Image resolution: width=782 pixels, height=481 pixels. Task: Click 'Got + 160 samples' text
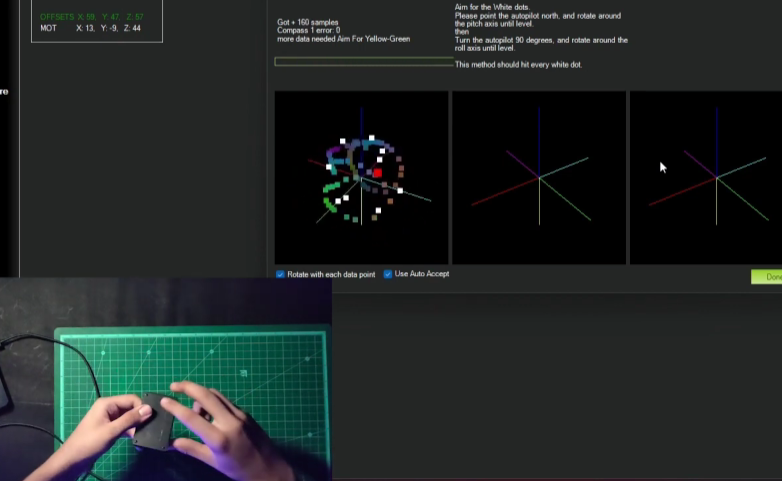tap(307, 22)
